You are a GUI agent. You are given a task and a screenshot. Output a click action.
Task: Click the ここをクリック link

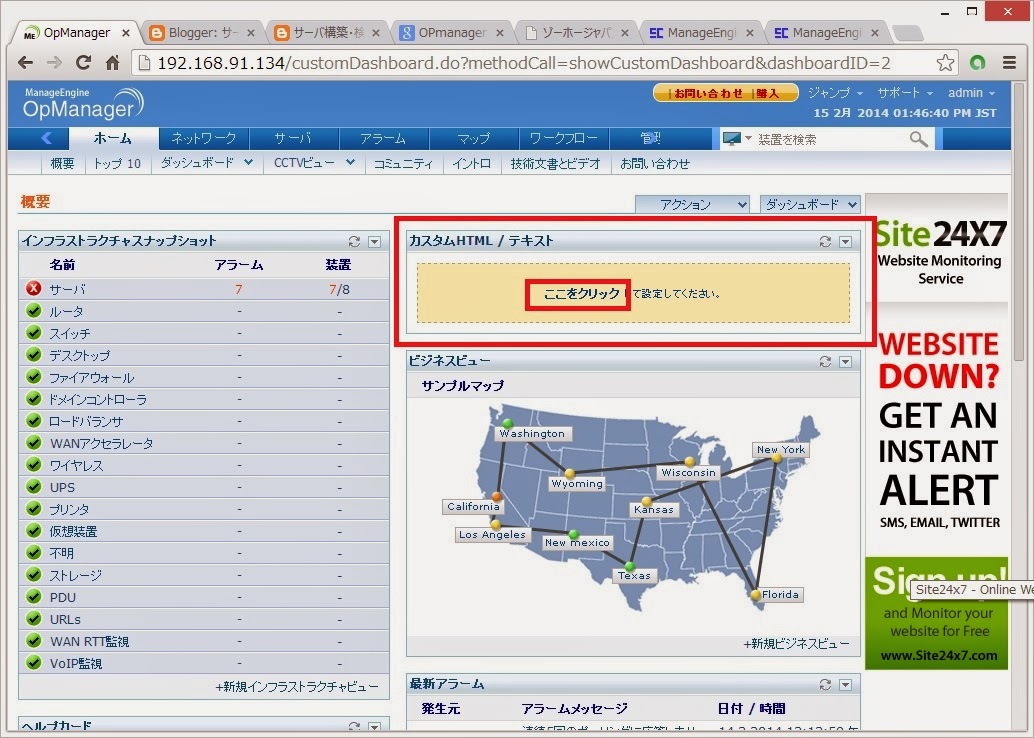[x=581, y=293]
